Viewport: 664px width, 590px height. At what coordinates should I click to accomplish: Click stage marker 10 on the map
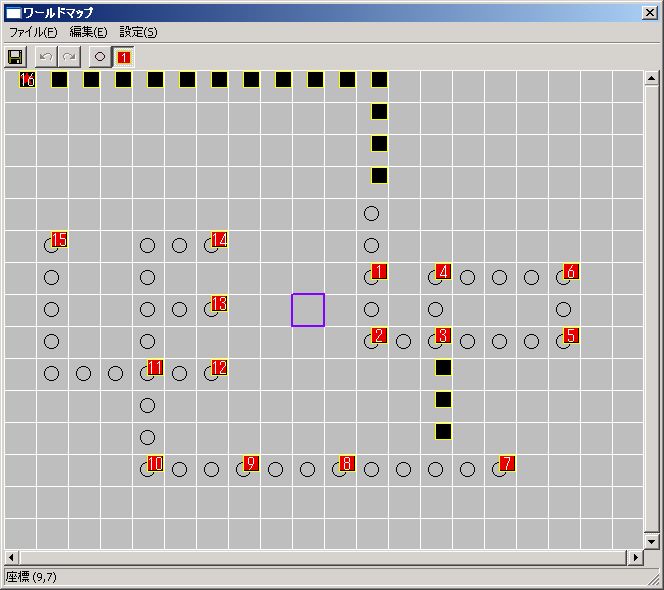(155, 463)
